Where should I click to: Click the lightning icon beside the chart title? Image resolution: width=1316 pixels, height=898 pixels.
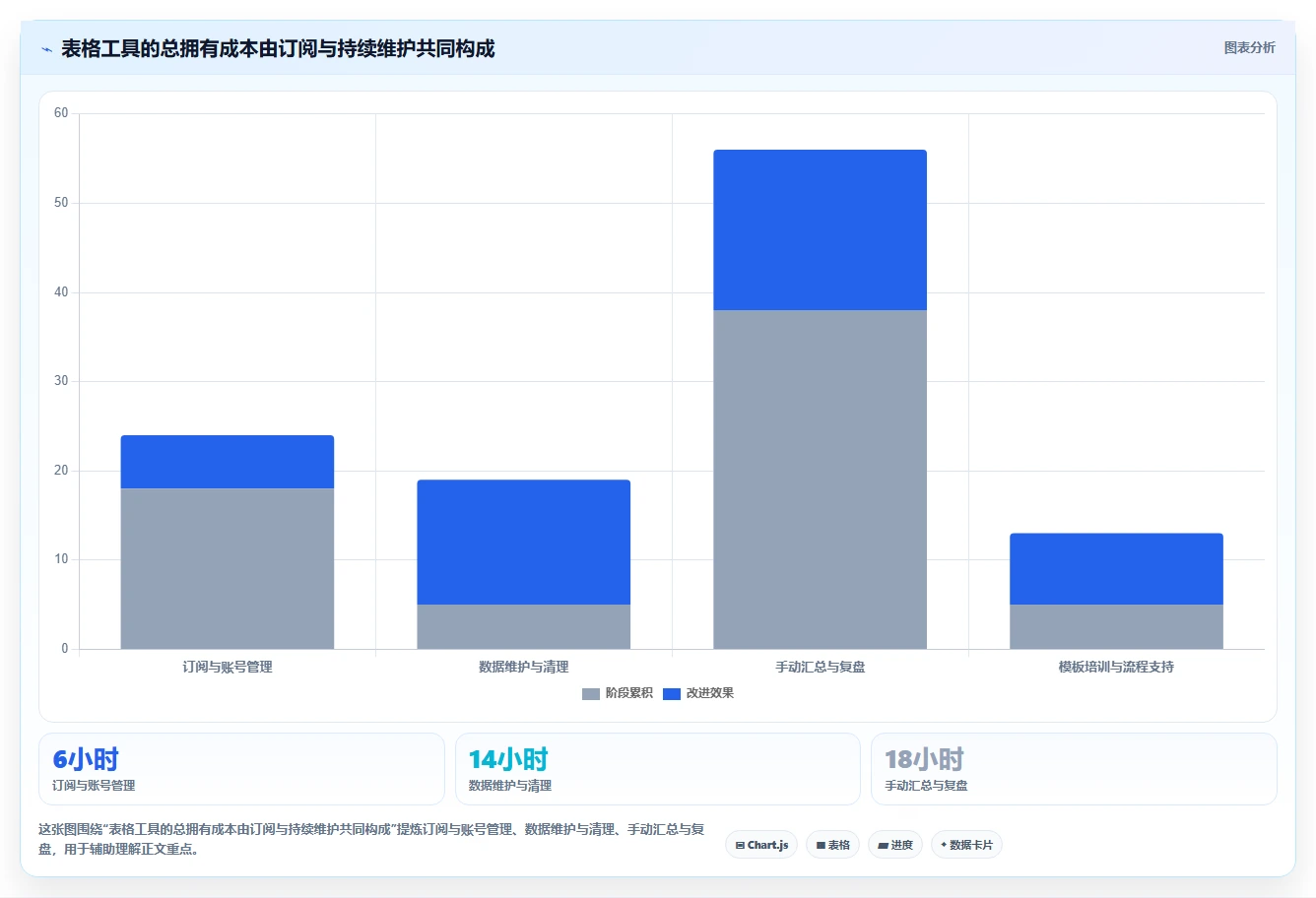pyautogui.click(x=46, y=49)
